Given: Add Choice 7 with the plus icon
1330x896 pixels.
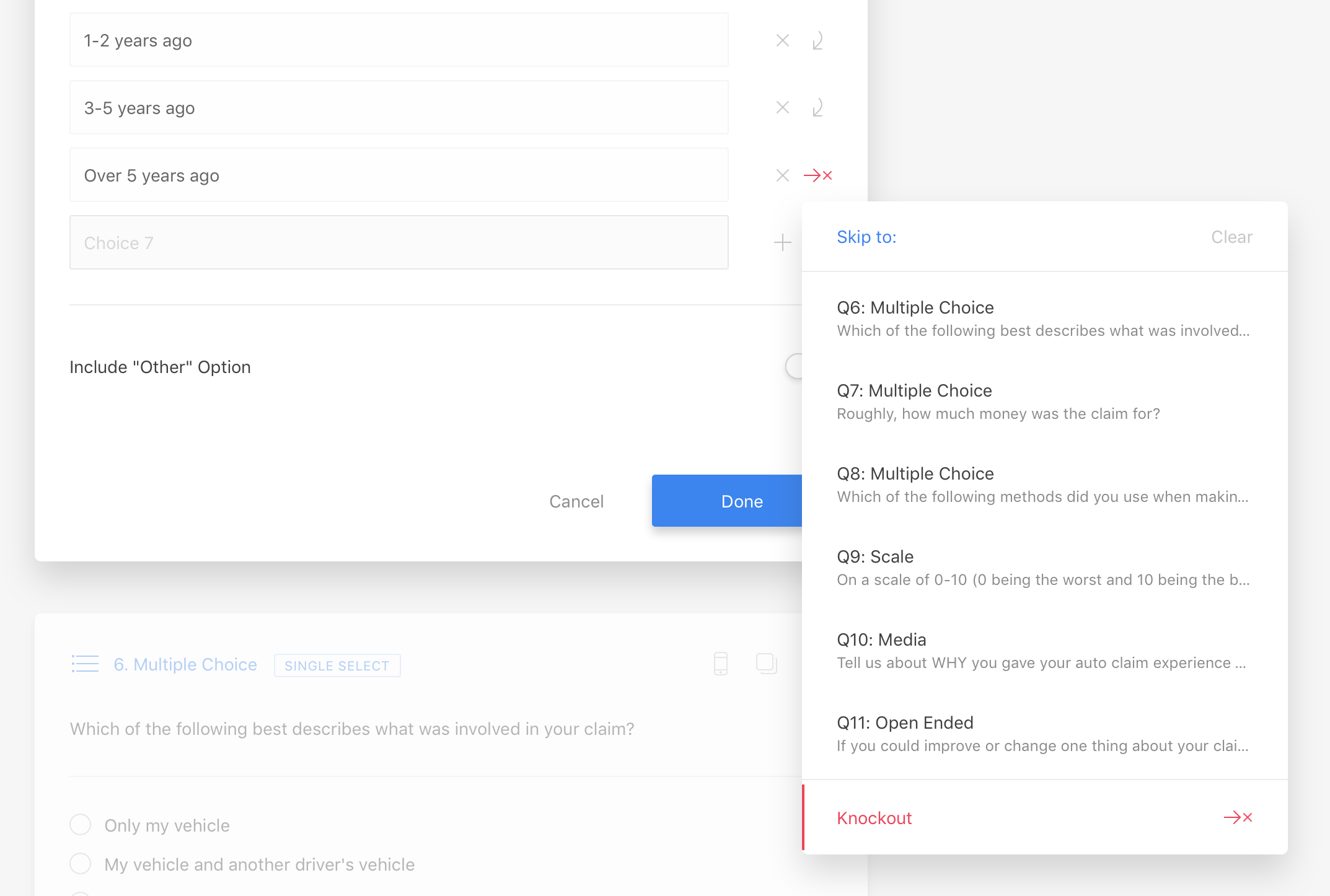Looking at the screenshot, I should pos(782,242).
